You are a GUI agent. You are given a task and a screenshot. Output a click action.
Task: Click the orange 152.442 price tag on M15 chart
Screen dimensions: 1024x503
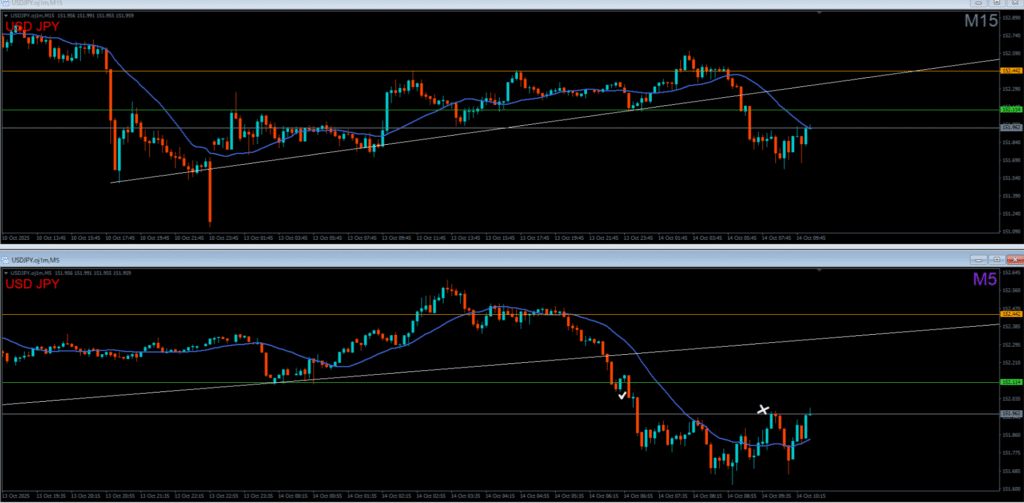click(1011, 71)
